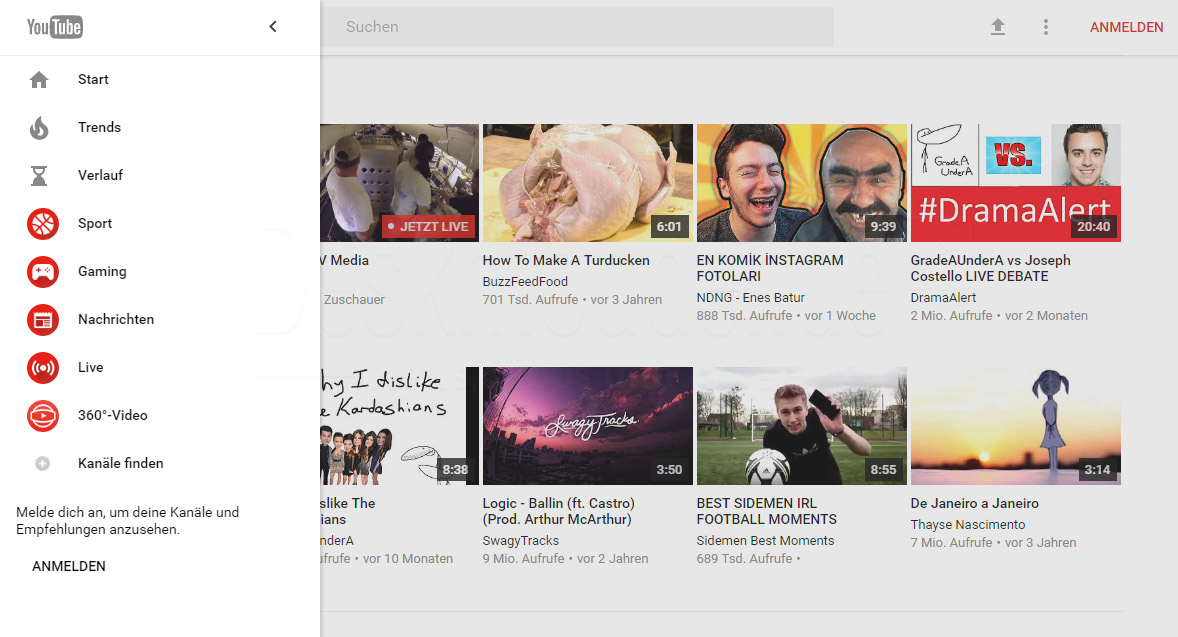
Task: Click title GradeAUnderA vs Joseph Costello
Action: pyautogui.click(x=990, y=268)
